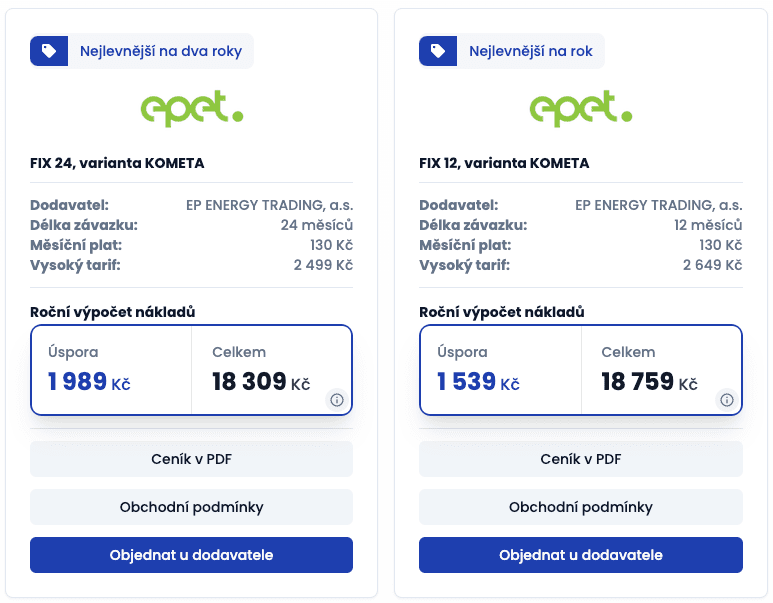
Task: Click the price tag icon for one-year offer
Action: (x=438, y=51)
